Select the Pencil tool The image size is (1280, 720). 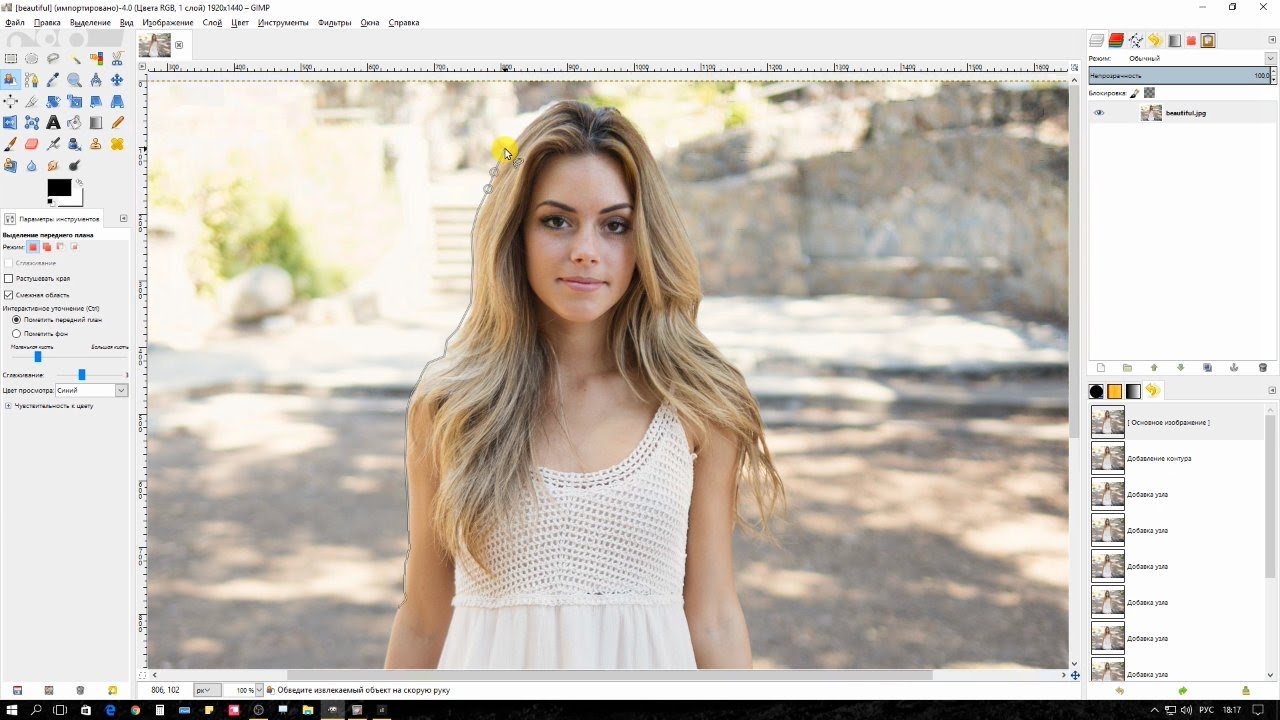(117, 122)
